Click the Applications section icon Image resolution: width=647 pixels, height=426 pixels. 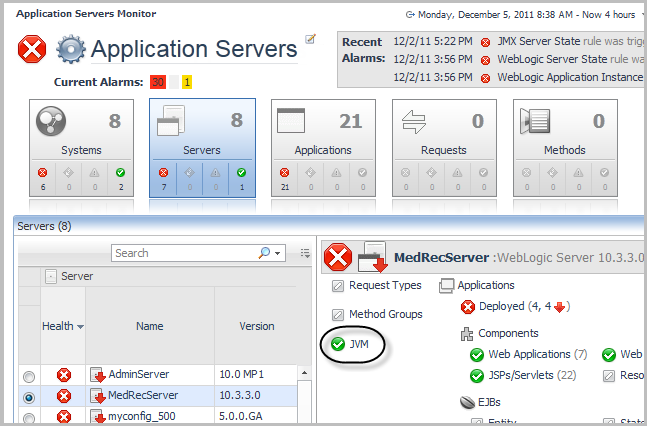coord(446,286)
